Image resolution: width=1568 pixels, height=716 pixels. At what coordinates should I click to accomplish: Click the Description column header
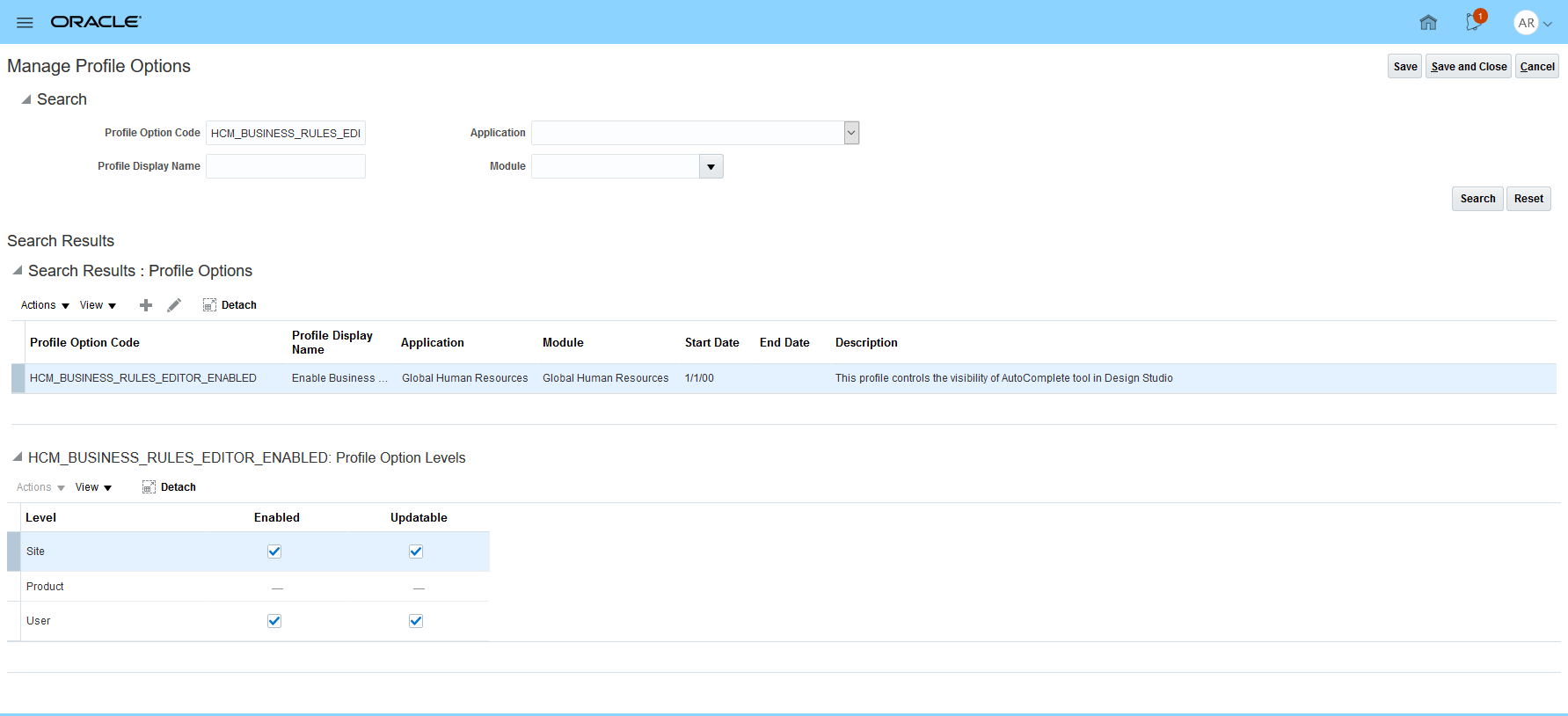click(x=866, y=343)
